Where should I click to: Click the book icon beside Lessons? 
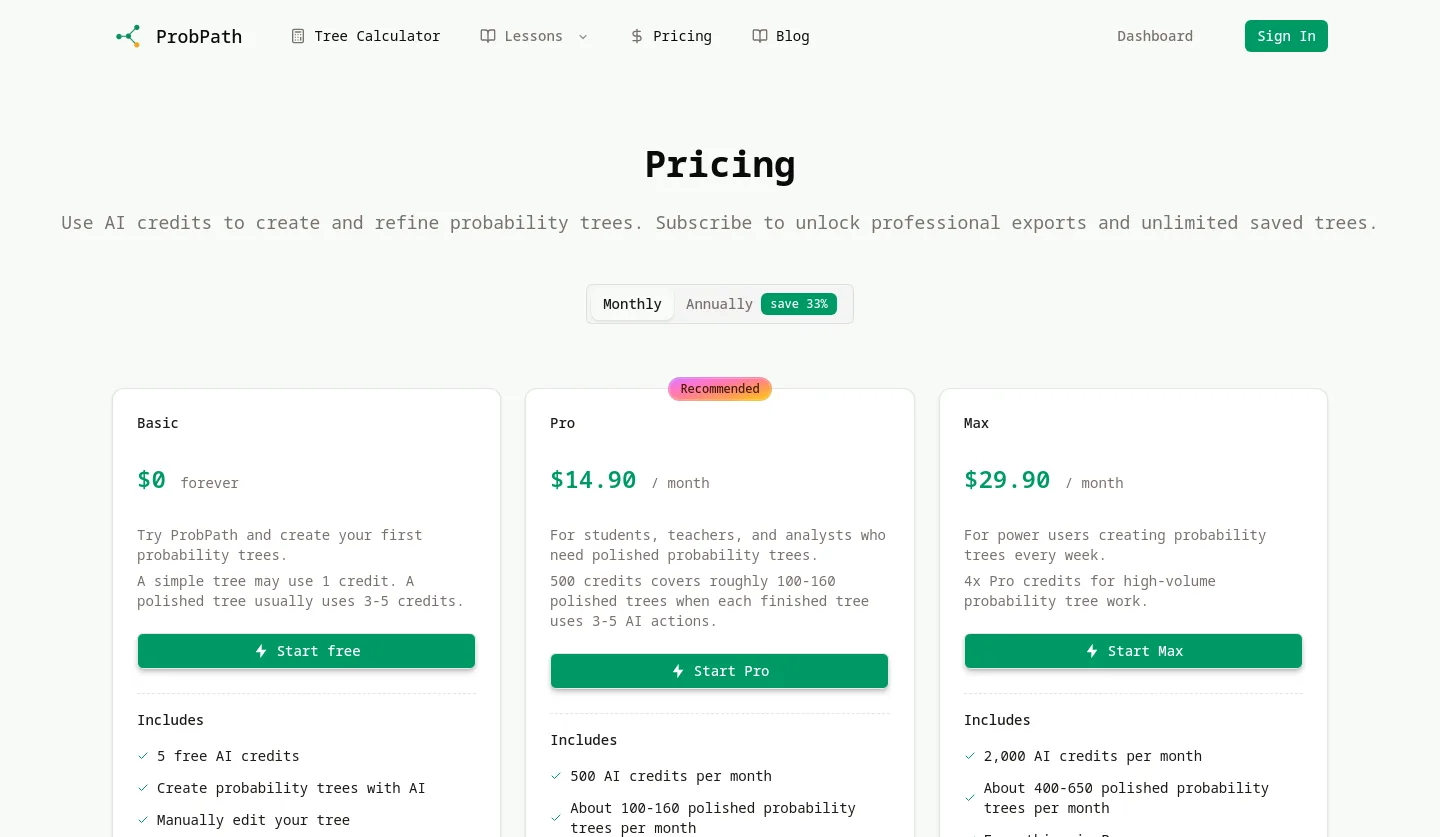[488, 36]
